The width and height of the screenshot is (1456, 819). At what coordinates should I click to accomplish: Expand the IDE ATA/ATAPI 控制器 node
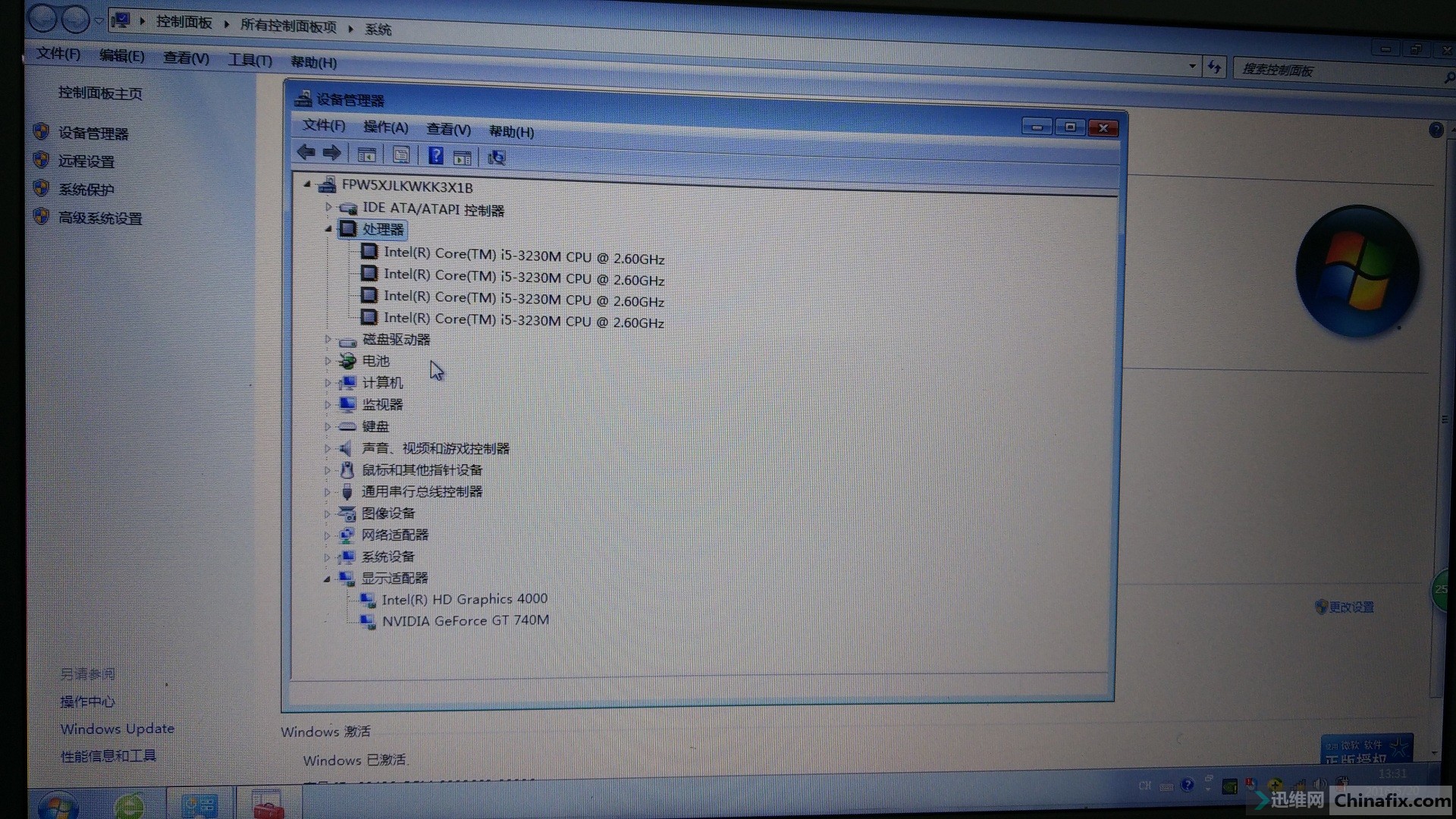click(x=328, y=206)
